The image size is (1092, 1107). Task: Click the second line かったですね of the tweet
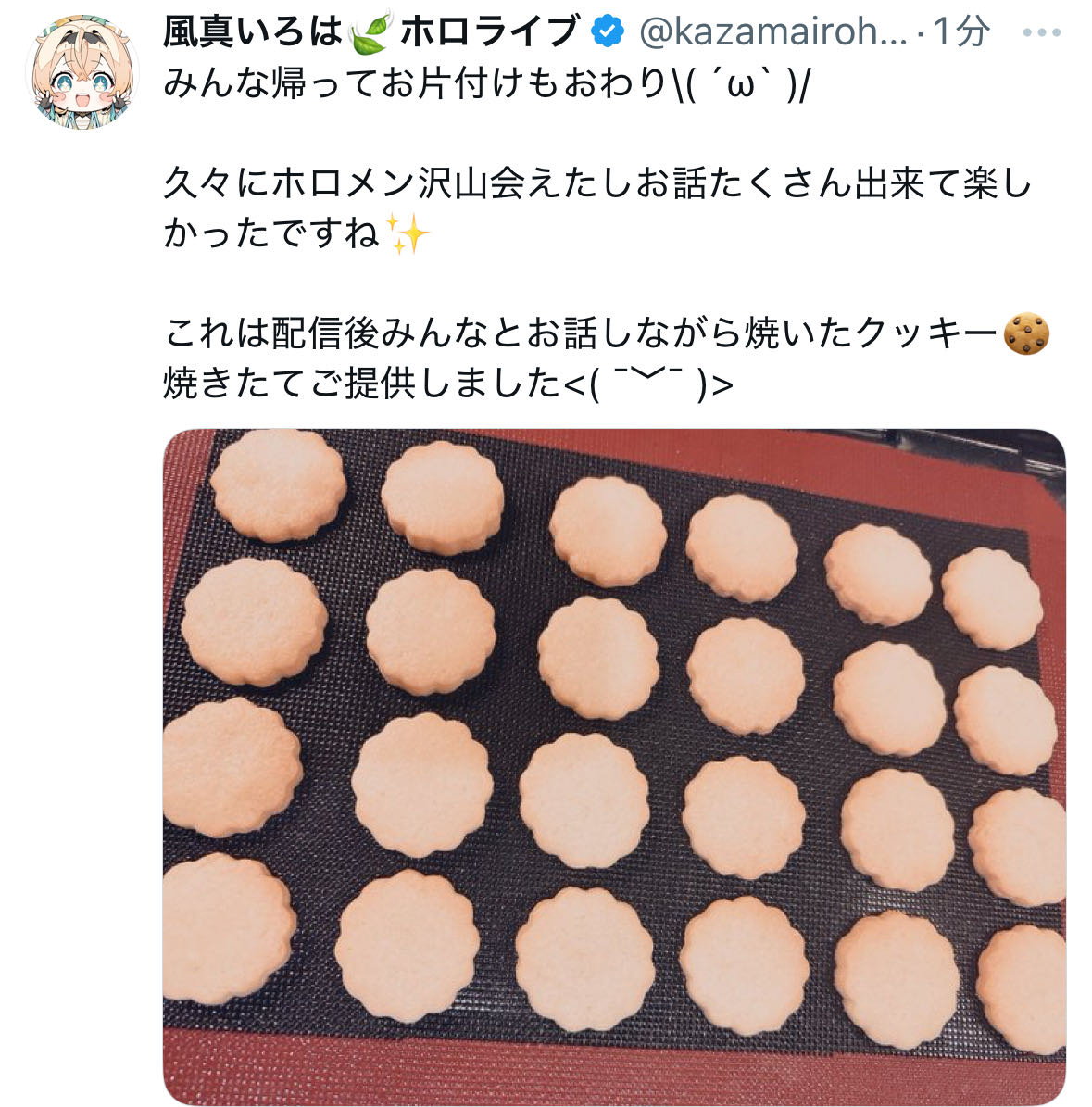coord(271,233)
